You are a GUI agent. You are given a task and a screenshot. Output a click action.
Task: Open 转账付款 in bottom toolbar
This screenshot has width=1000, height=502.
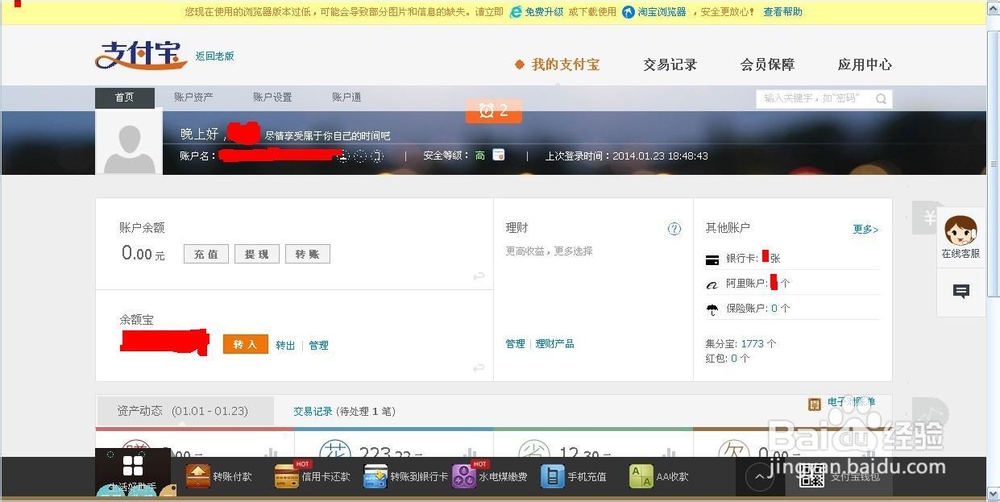pos(219,476)
